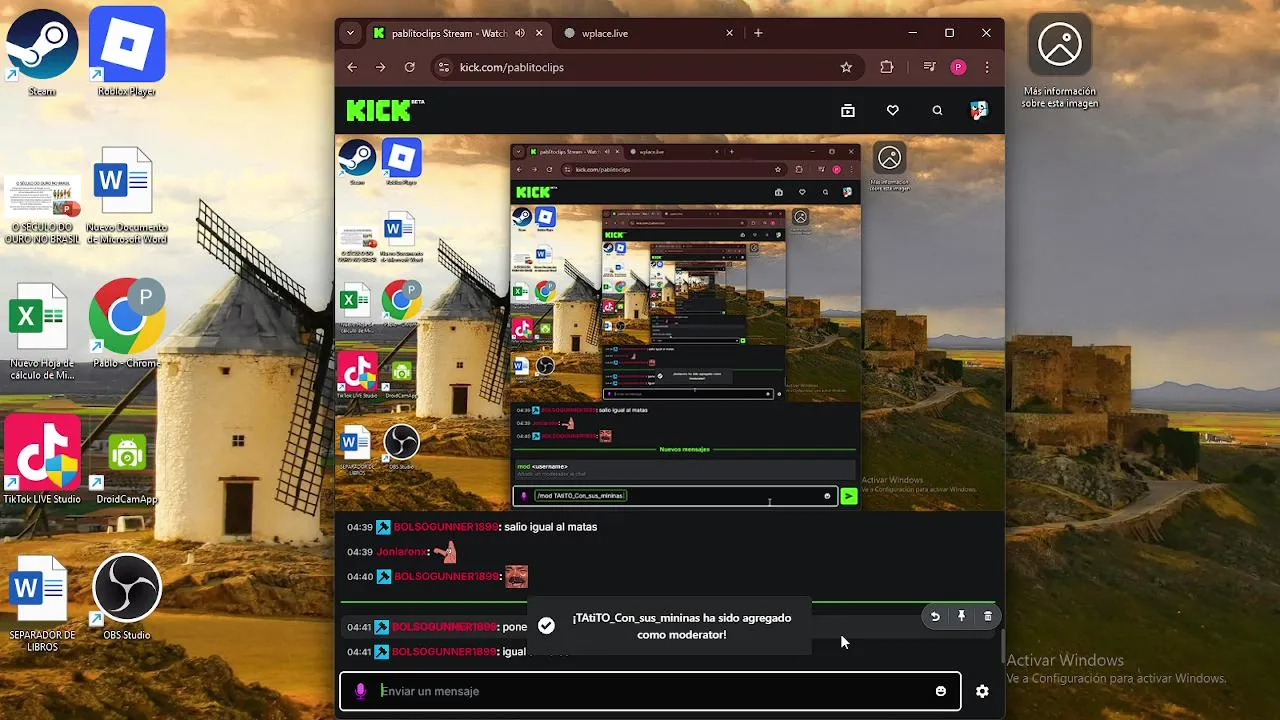Open Kick's browse streams icon
Image resolution: width=1280 pixels, height=720 pixels.
[848, 110]
